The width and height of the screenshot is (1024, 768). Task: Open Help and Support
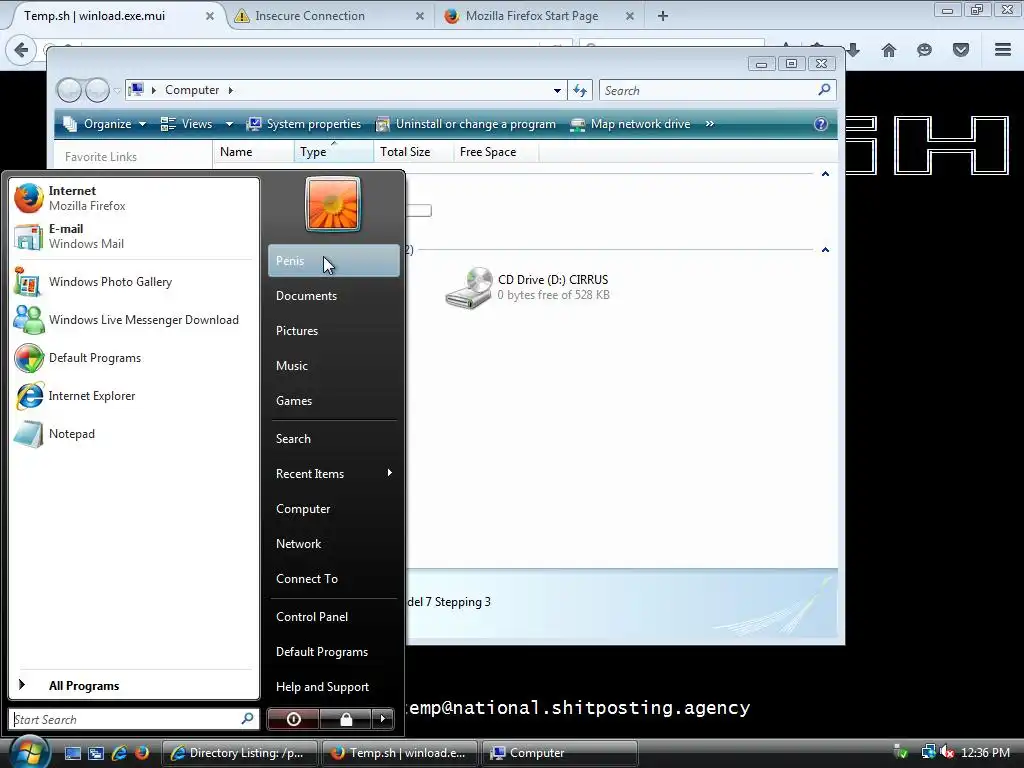click(333, 687)
